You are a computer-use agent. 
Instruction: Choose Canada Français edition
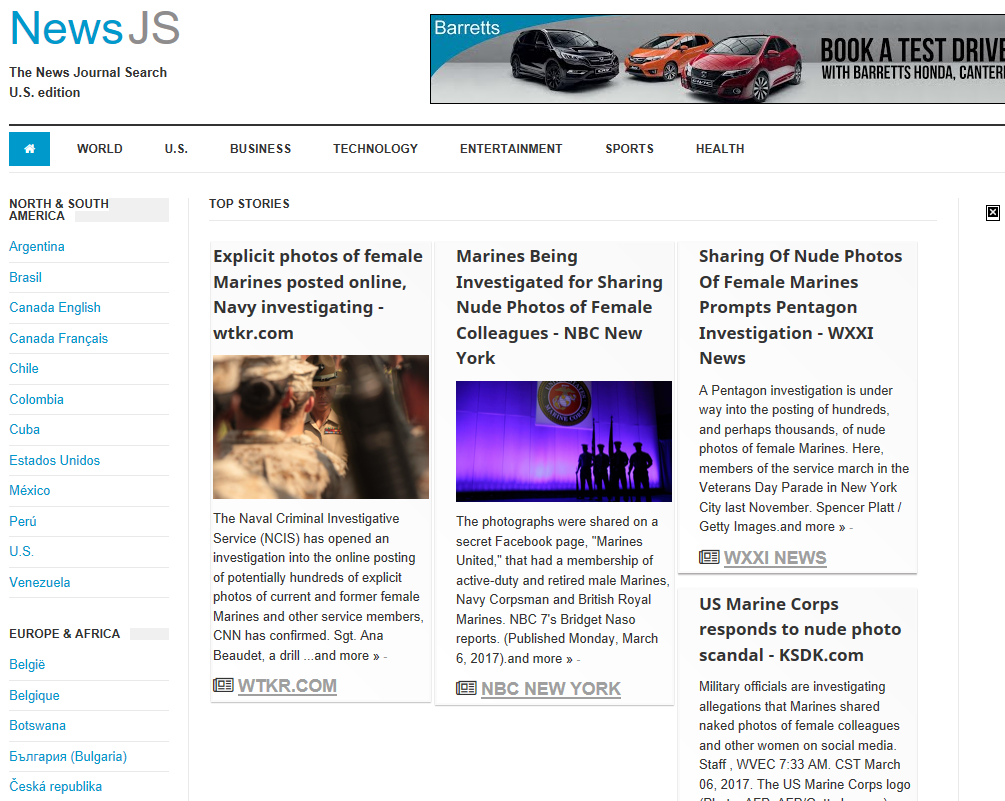click(58, 338)
